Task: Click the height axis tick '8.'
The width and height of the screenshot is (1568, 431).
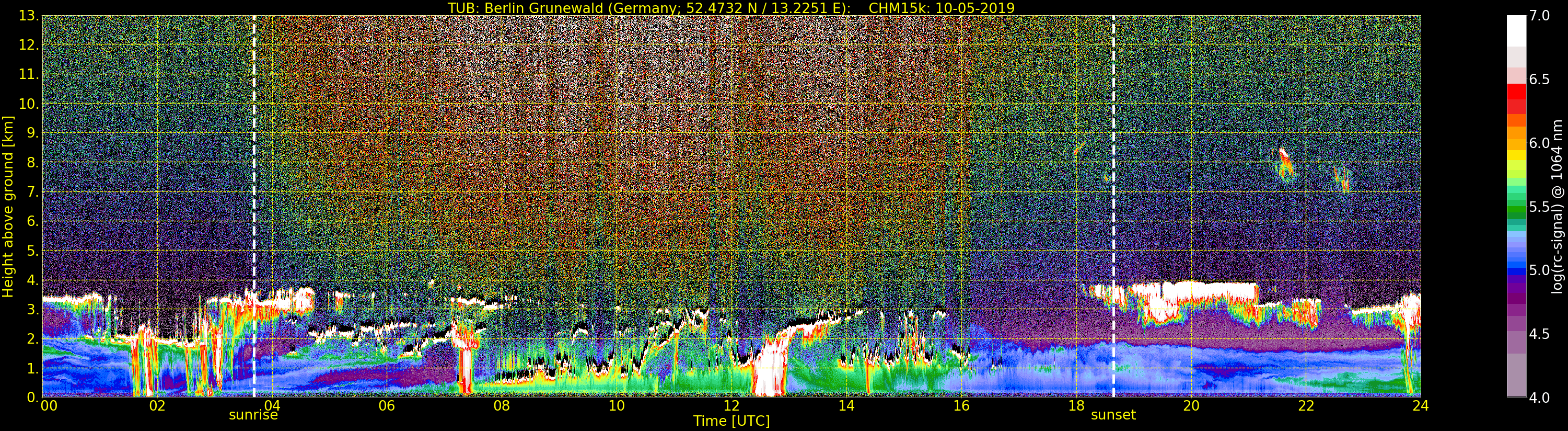Action: pos(32,163)
